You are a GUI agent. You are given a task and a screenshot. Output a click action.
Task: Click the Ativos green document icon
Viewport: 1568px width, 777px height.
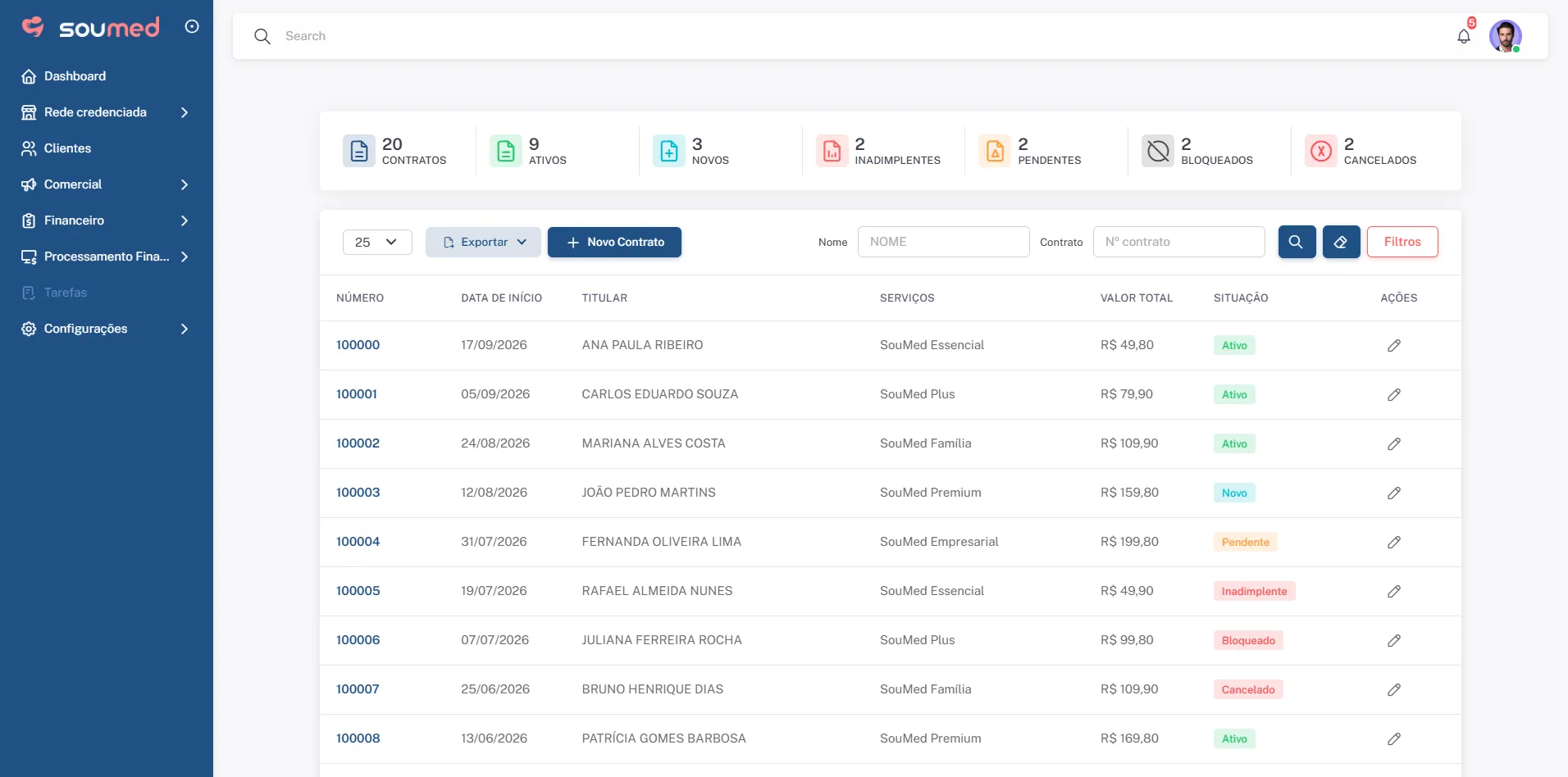tap(506, 151)
